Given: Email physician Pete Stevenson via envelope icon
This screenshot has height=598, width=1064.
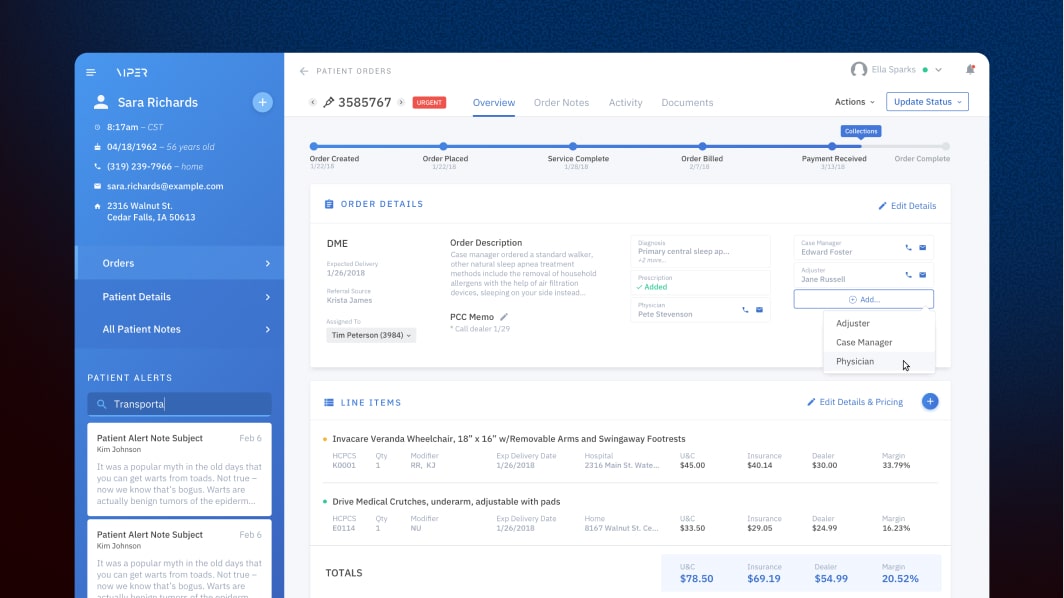Looking at the screenshot, I should coord(759,310).
